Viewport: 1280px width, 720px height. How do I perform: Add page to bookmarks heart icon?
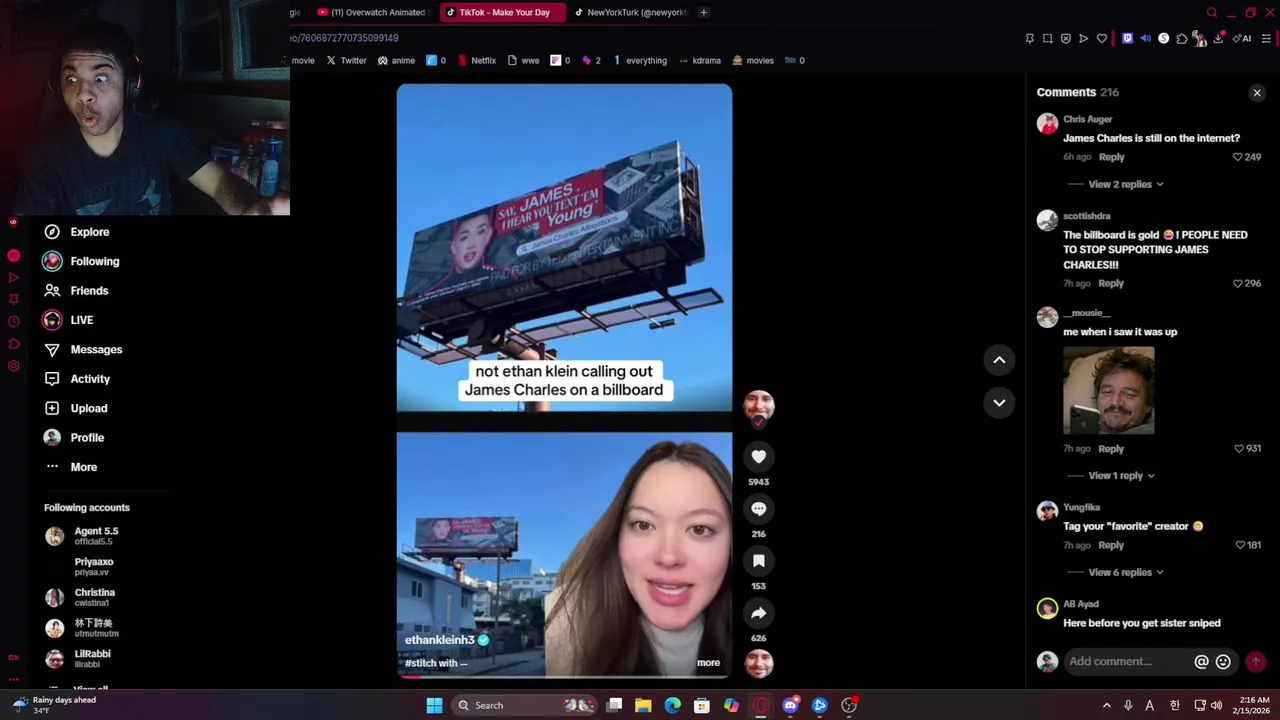[1102, 39]
